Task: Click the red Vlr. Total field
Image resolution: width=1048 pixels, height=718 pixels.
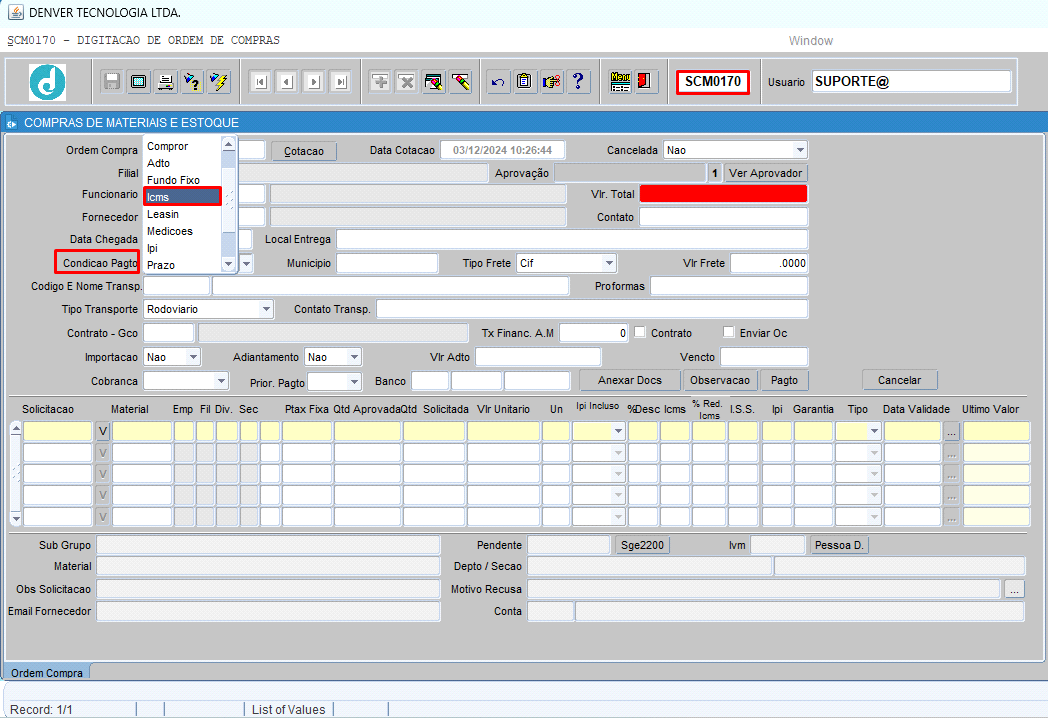Action: tap(723, 194)
